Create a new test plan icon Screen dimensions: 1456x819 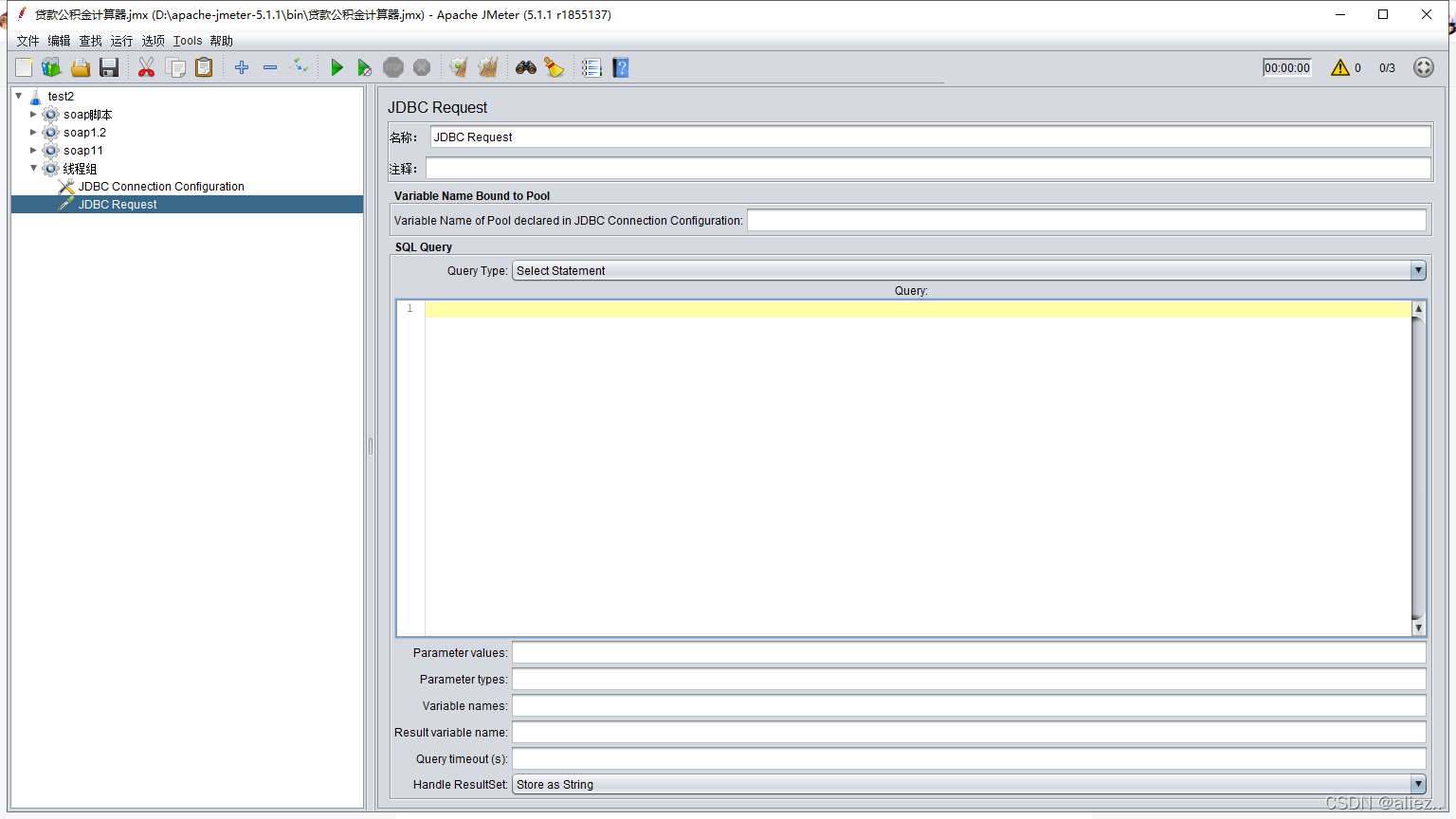point(24,67)
